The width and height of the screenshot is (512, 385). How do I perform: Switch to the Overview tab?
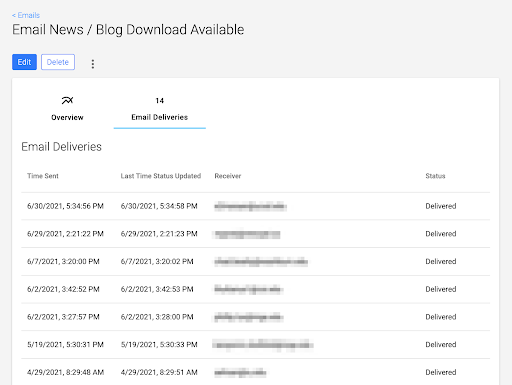(x=67, y=109)
